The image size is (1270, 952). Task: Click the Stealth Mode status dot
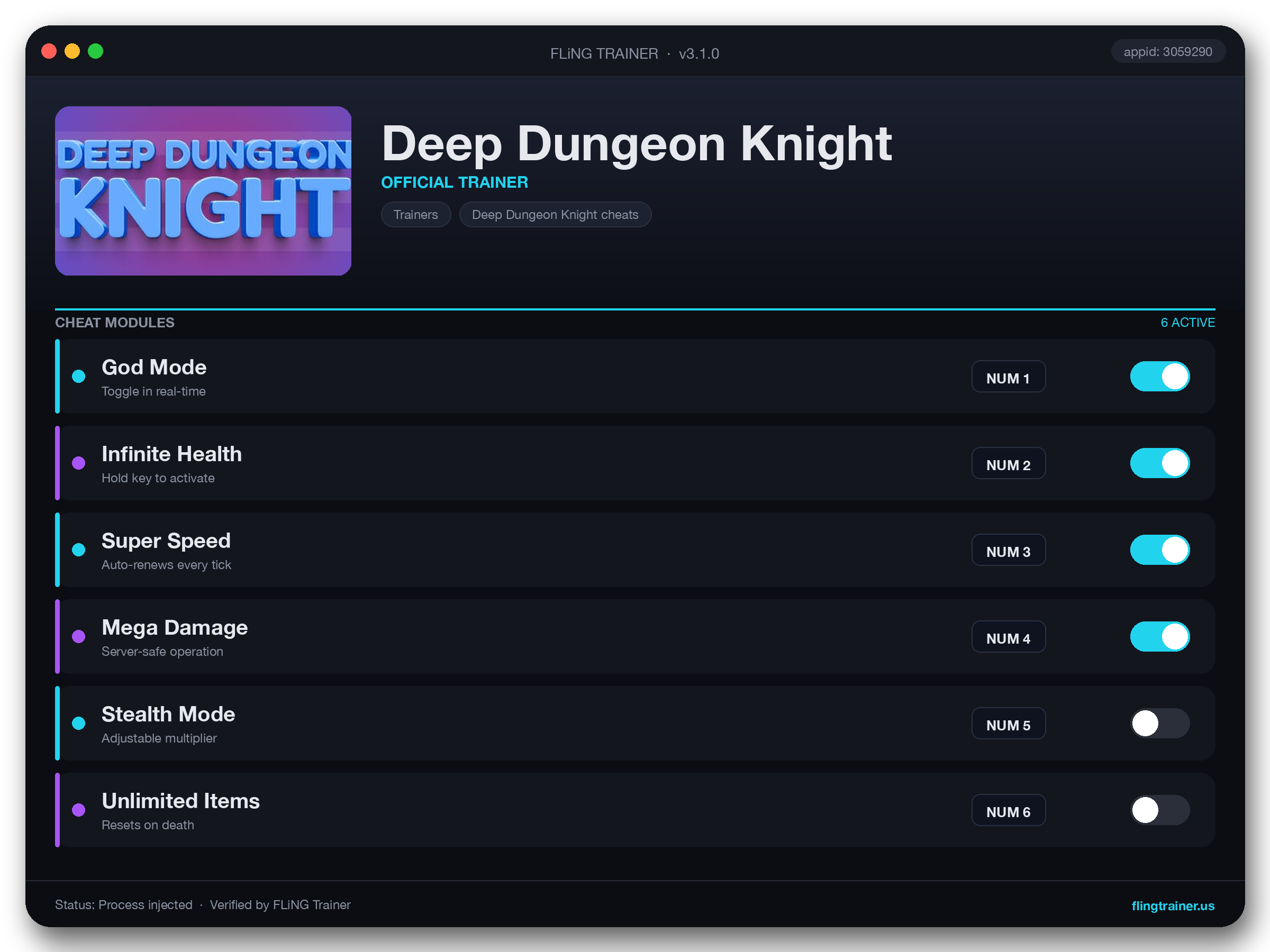point(79,723)
